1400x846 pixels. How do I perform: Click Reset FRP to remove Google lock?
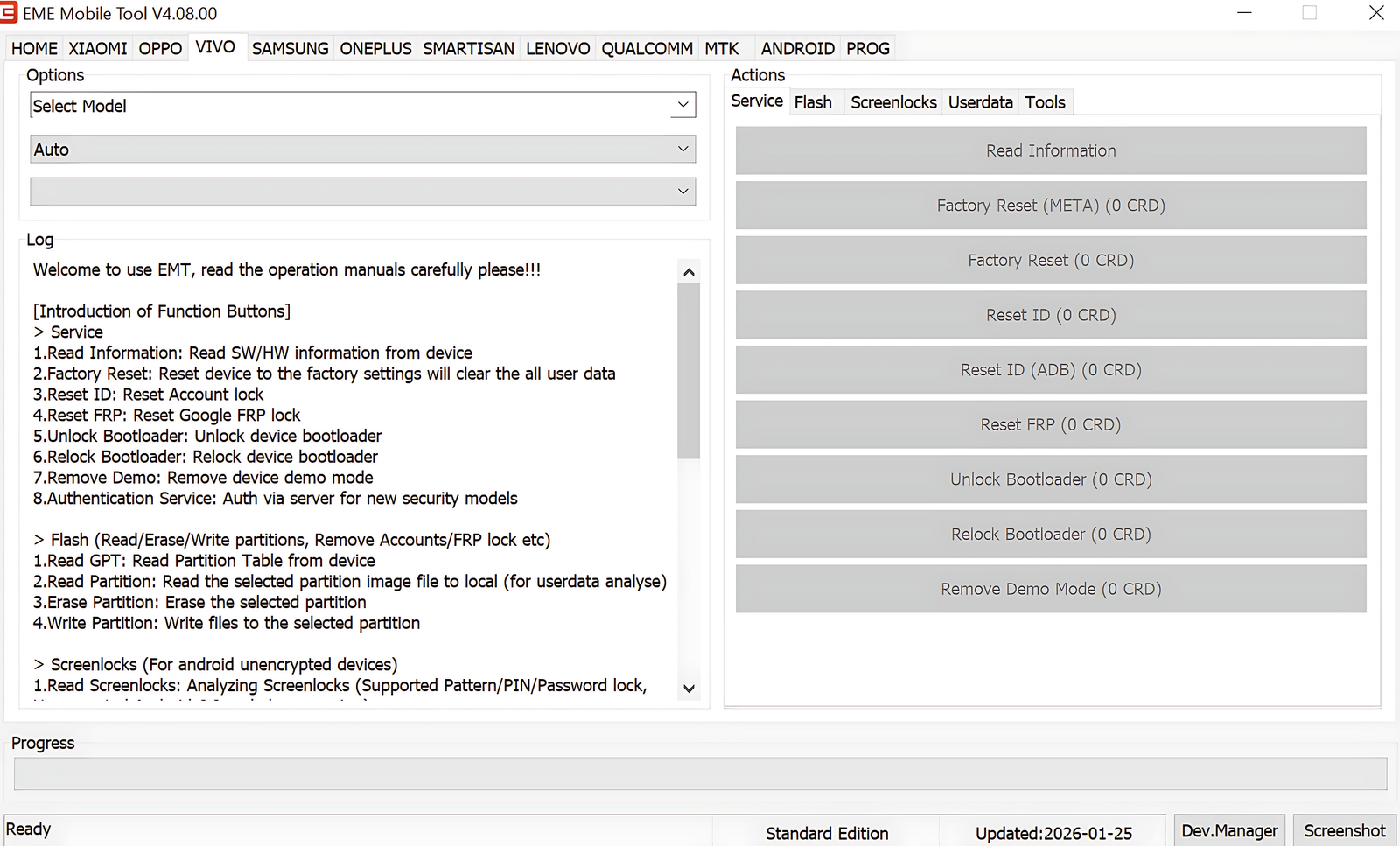1050,424
